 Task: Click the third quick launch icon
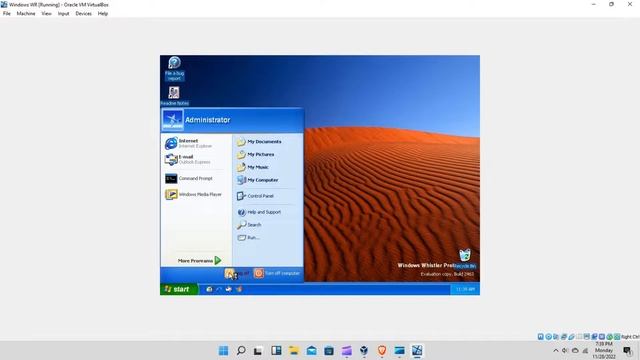229,289
